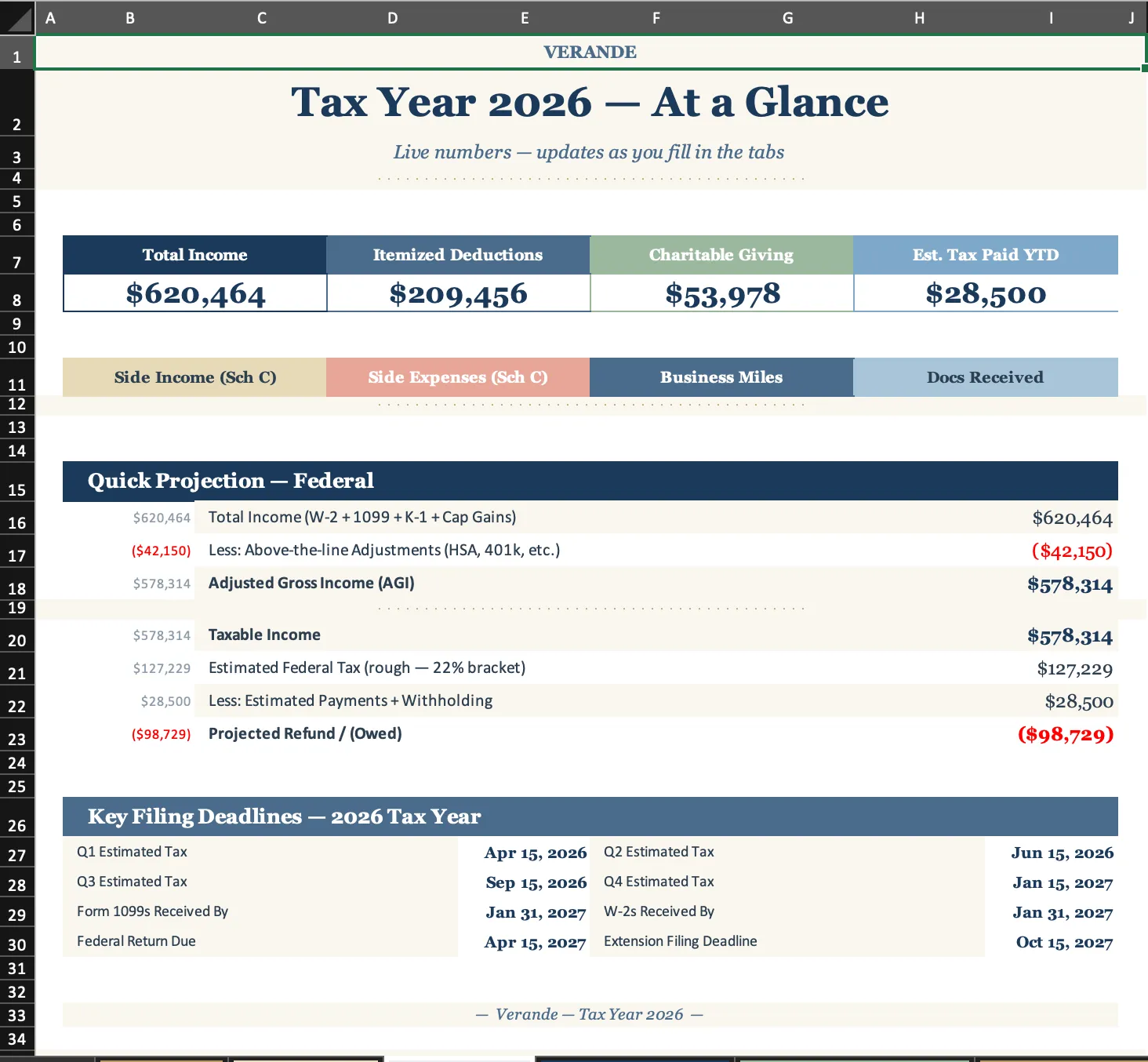Select the Jun 15, 2026 deadline date
Image resolution: width=1148 pixels, height=1062 pixels.
(x=1063, y=853)
